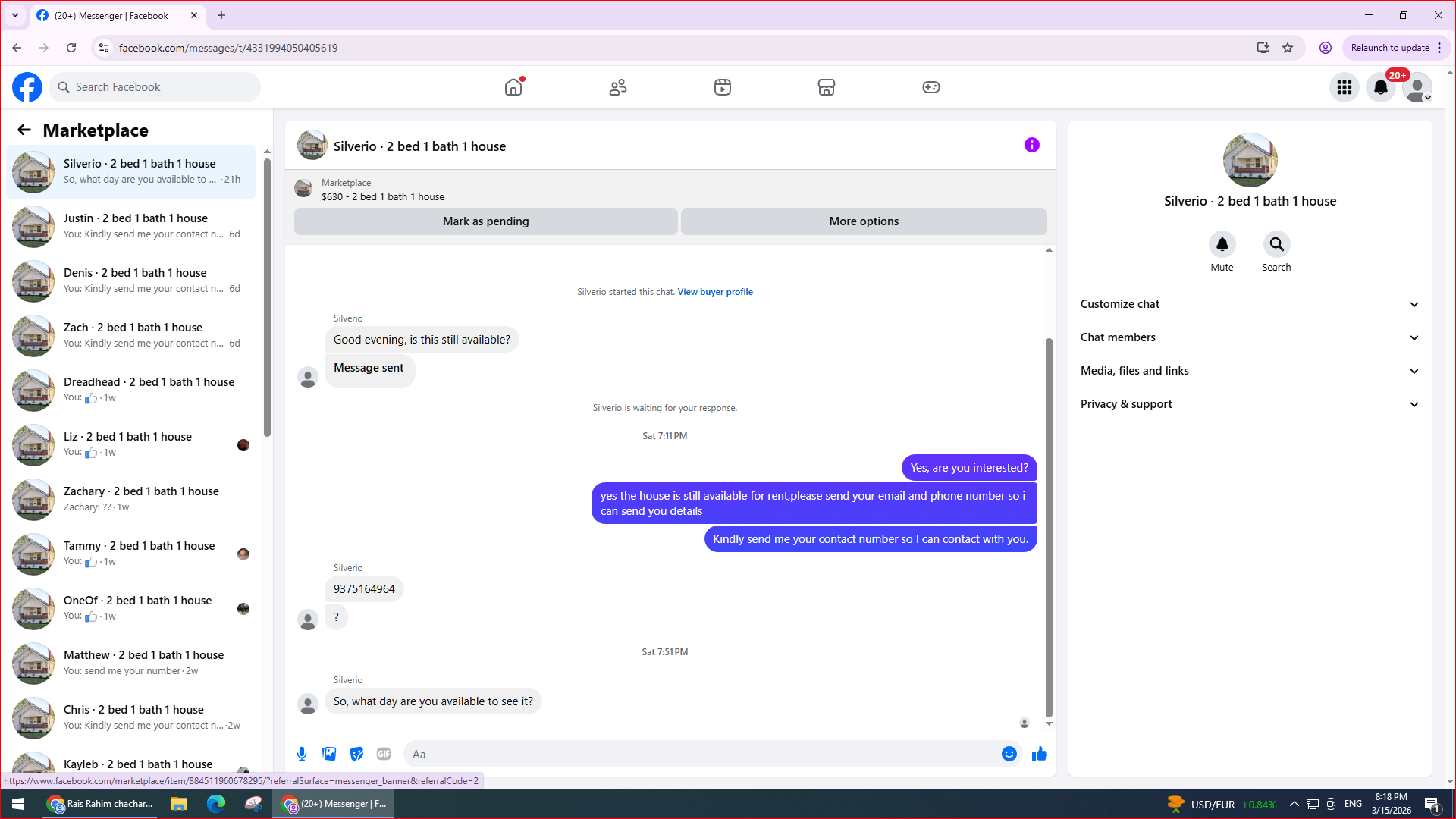Open Windows Start menu
The width and height of the screenshot is (1456, 819).
click(18, 804)
